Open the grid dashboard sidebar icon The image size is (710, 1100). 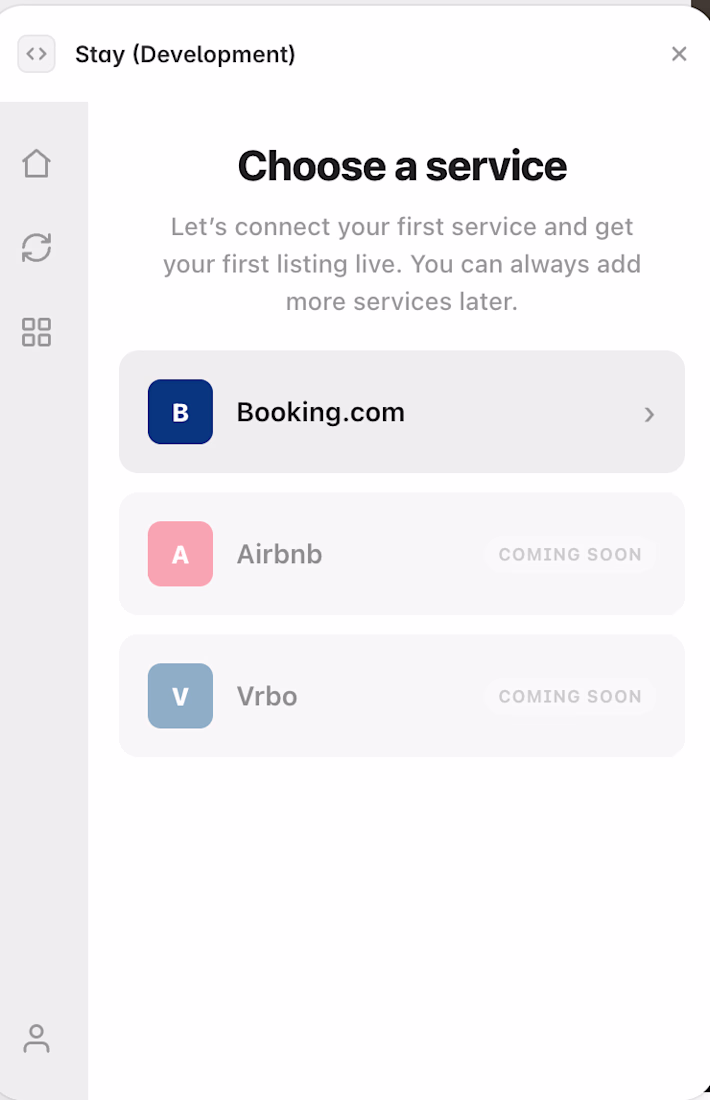36,332
